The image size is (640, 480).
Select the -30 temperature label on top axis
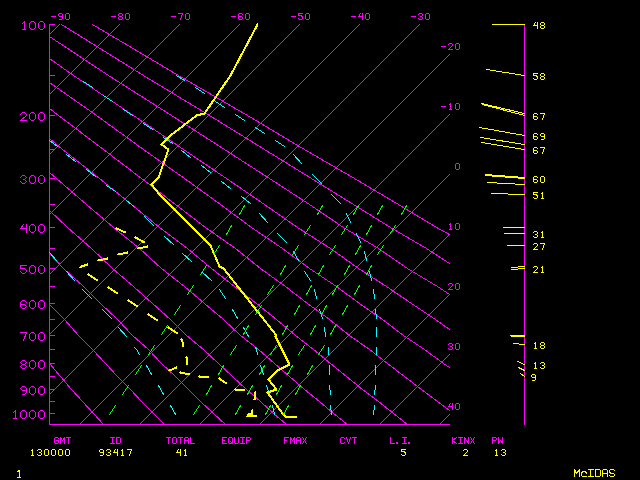(x=420, y=16)
